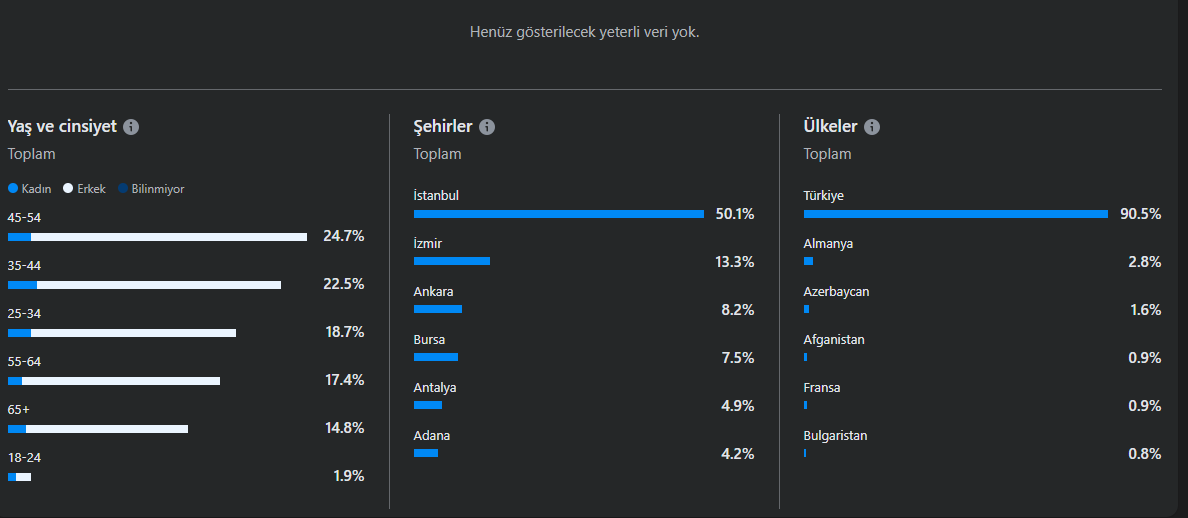Click the Almanya country label
Screen dimensions: 1188x518
click(828, 244)
